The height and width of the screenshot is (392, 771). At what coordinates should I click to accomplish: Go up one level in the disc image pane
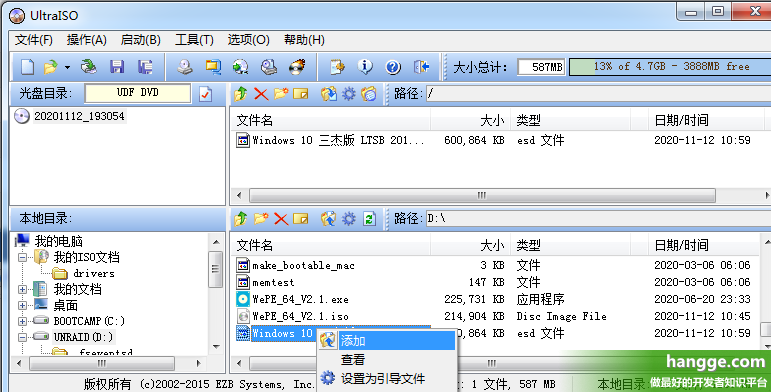pyautogui.click(x=240, y=93)
